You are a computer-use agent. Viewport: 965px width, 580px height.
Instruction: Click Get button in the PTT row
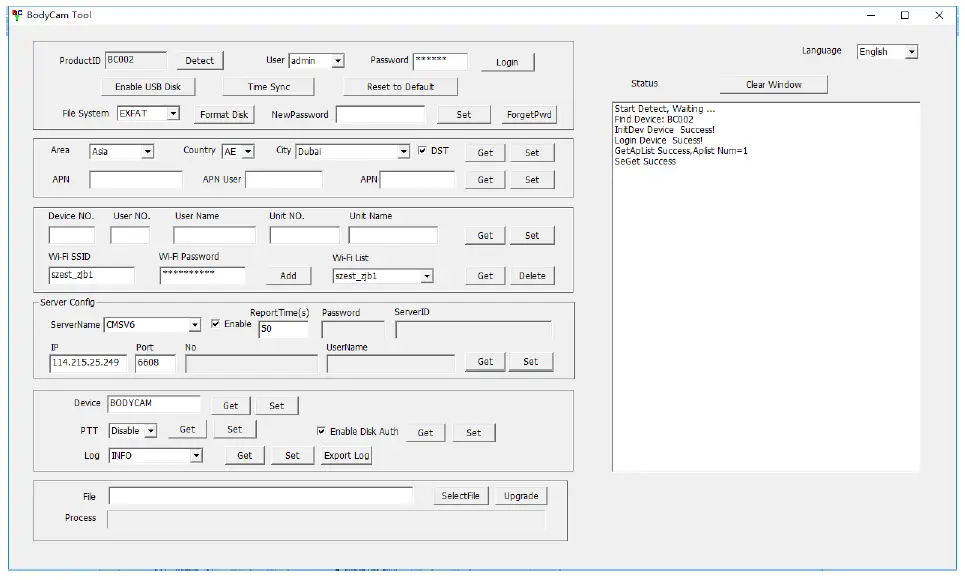187,430
